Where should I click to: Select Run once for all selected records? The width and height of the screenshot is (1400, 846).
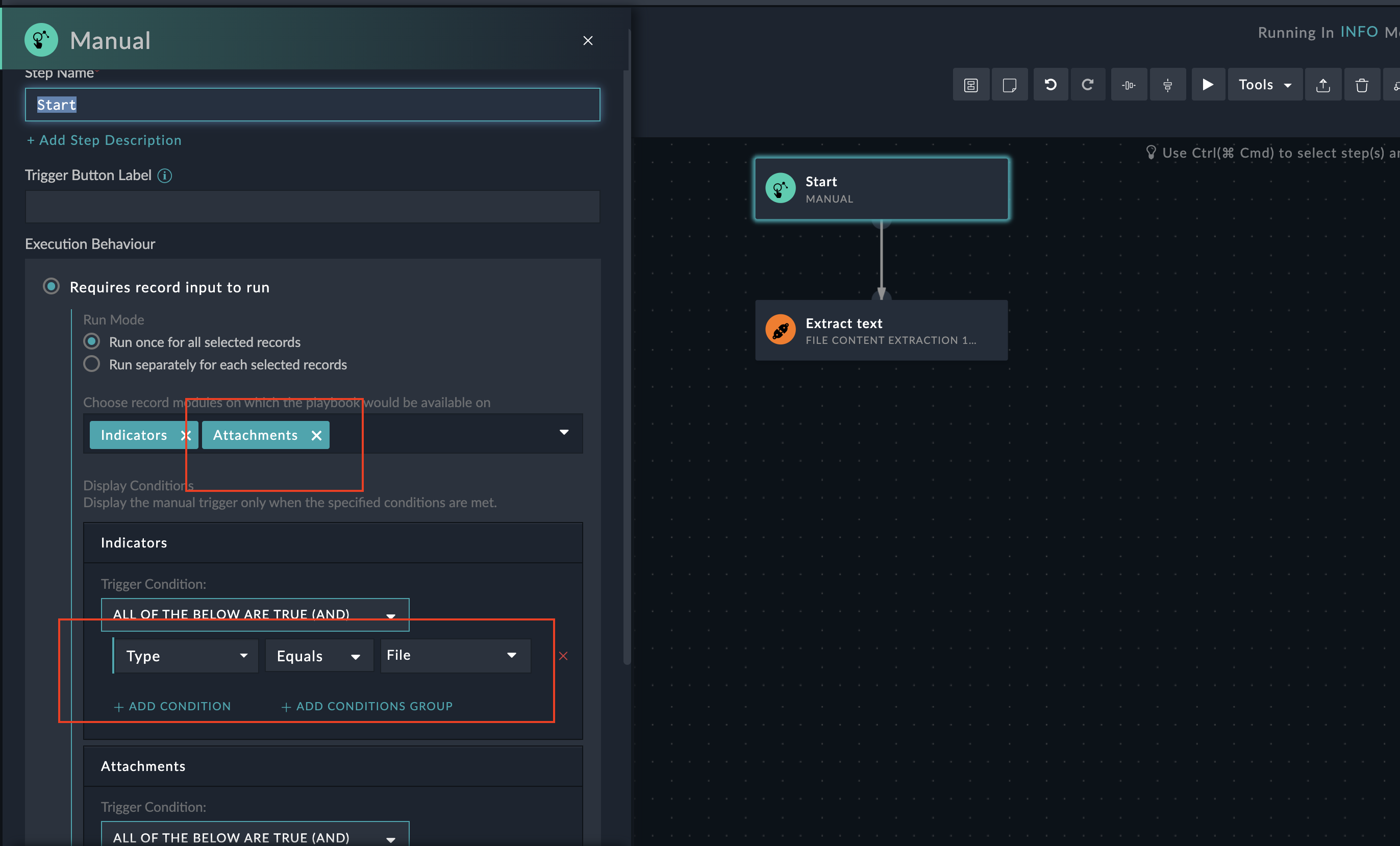pyautogui.click(x=91, y=341)
